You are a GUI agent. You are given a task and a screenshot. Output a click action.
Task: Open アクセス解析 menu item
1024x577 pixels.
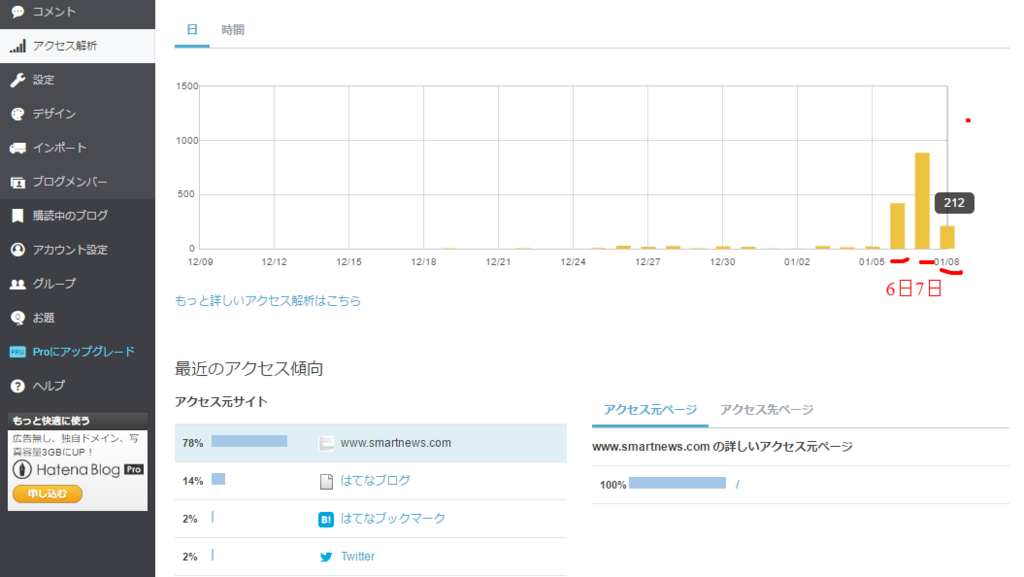point(65,46)
